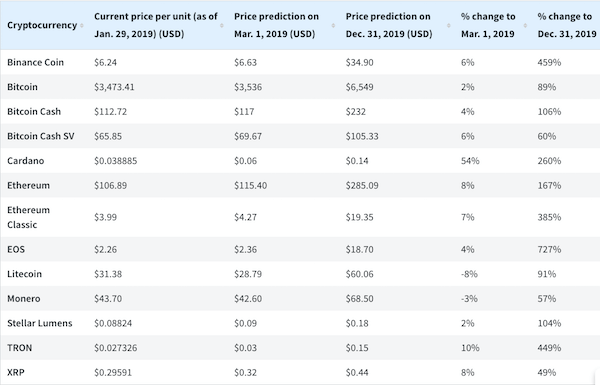Select the Cryptocurrency column header

pyautogui.click(x=42, y=25)
